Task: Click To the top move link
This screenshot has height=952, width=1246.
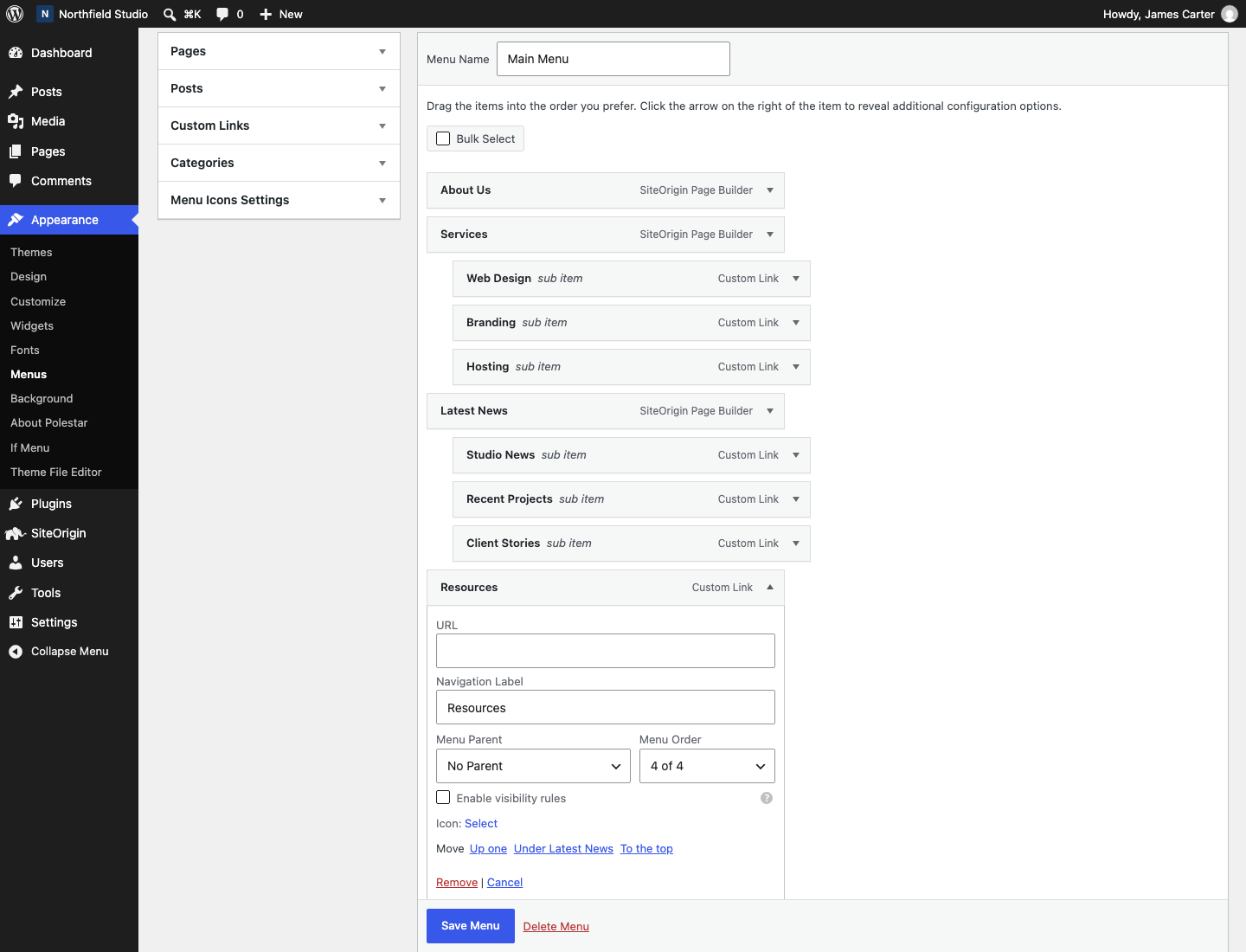Action: click(646, 848)
